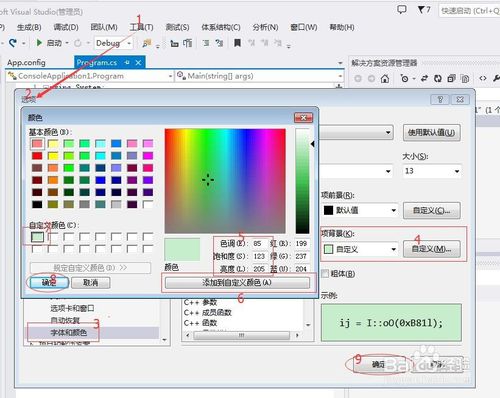Select pure red basic color swatch
The height and width of the screenshot is (398, 500).
37,156
